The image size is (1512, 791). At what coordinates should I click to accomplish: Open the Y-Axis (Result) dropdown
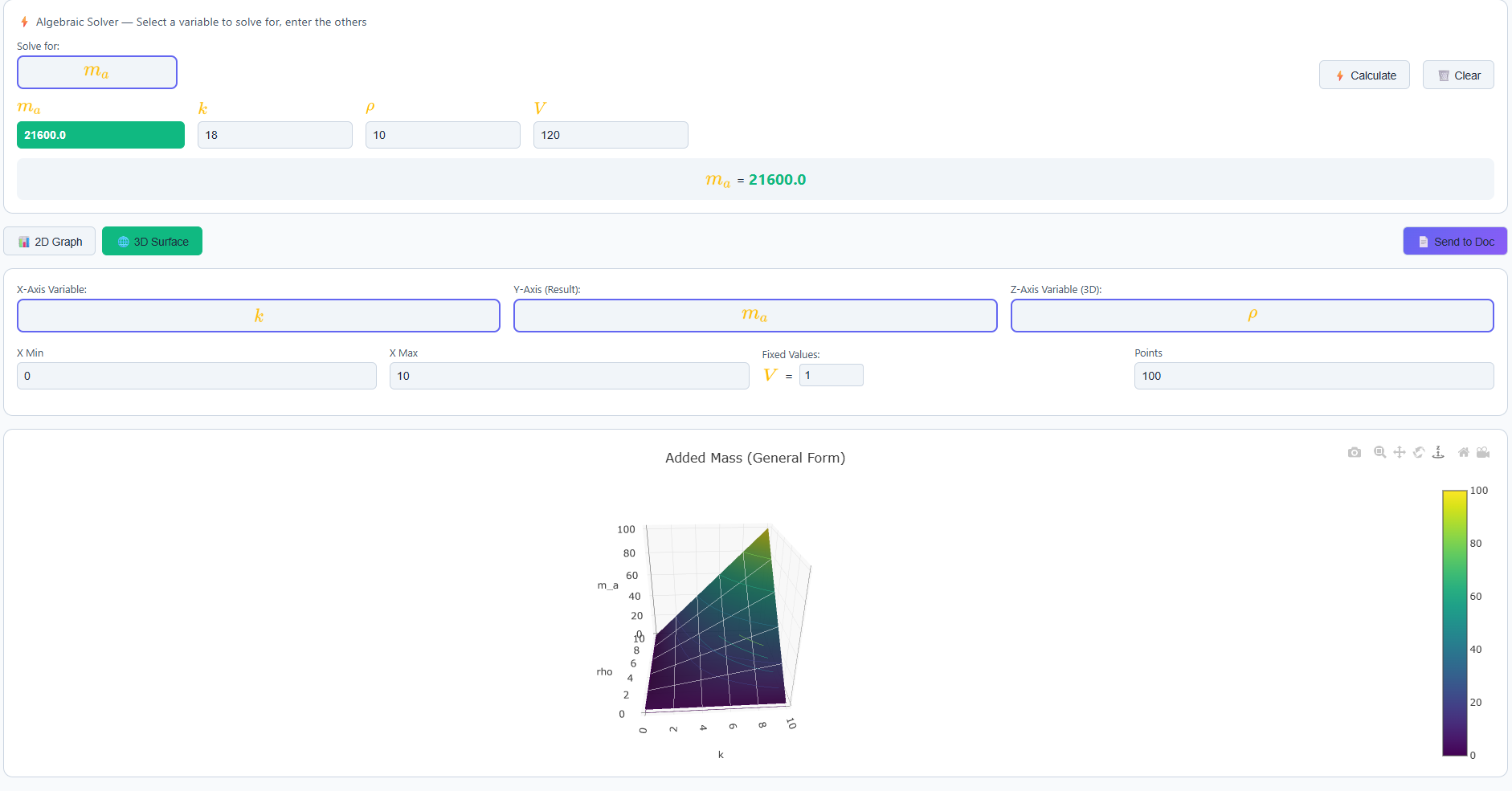click(755, 316)
